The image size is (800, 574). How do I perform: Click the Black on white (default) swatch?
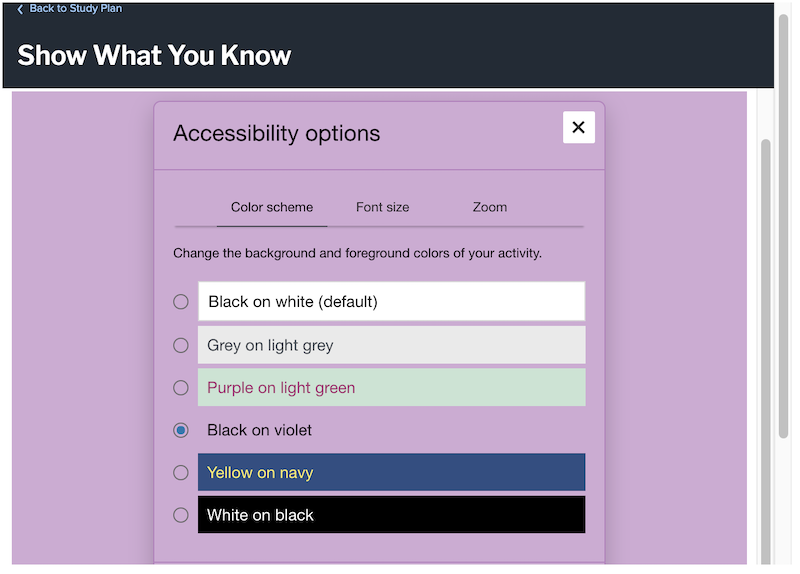tap(391, 301)
